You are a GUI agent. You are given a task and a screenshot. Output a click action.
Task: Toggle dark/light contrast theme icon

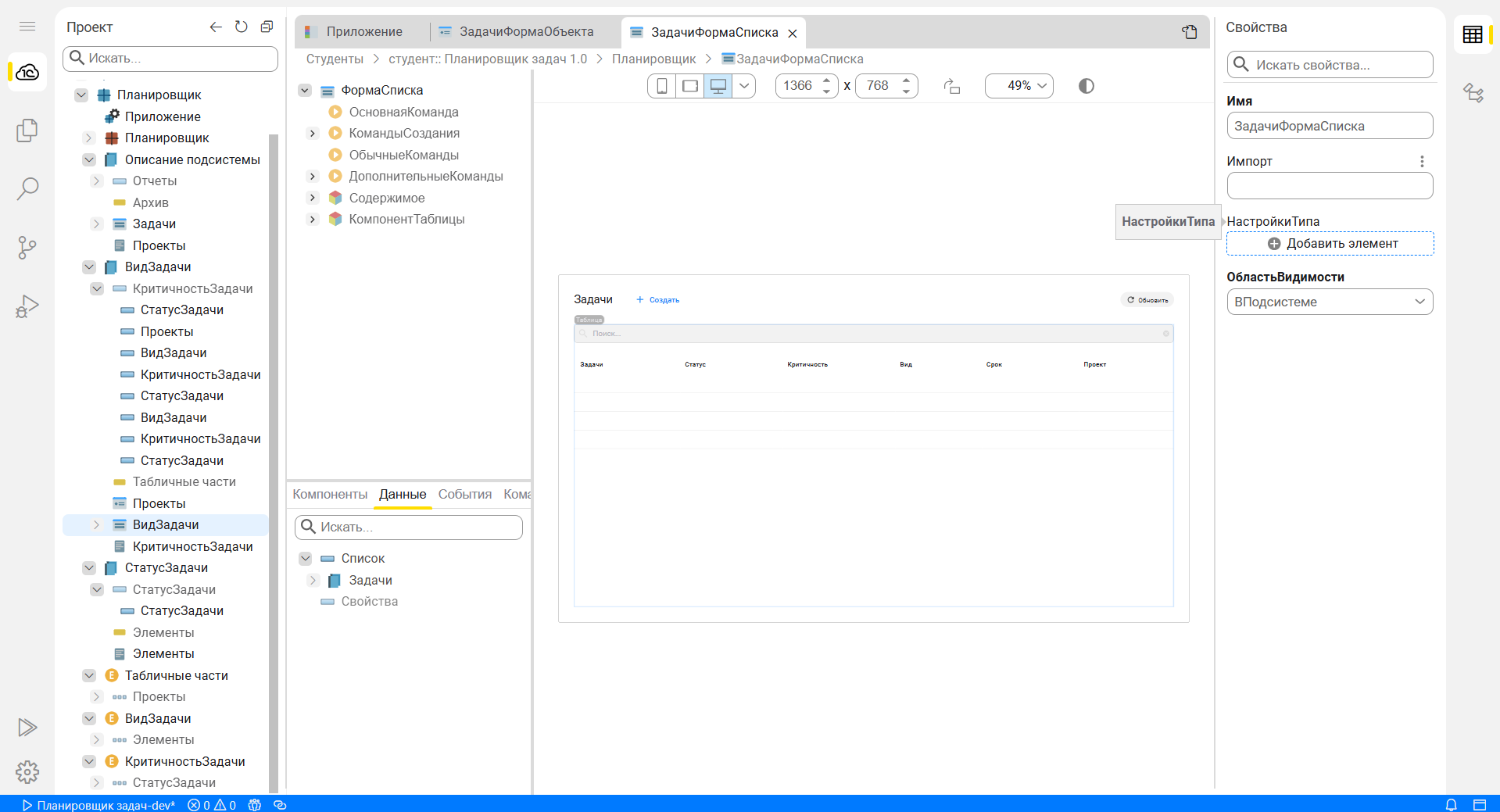tap(1086, 86)
